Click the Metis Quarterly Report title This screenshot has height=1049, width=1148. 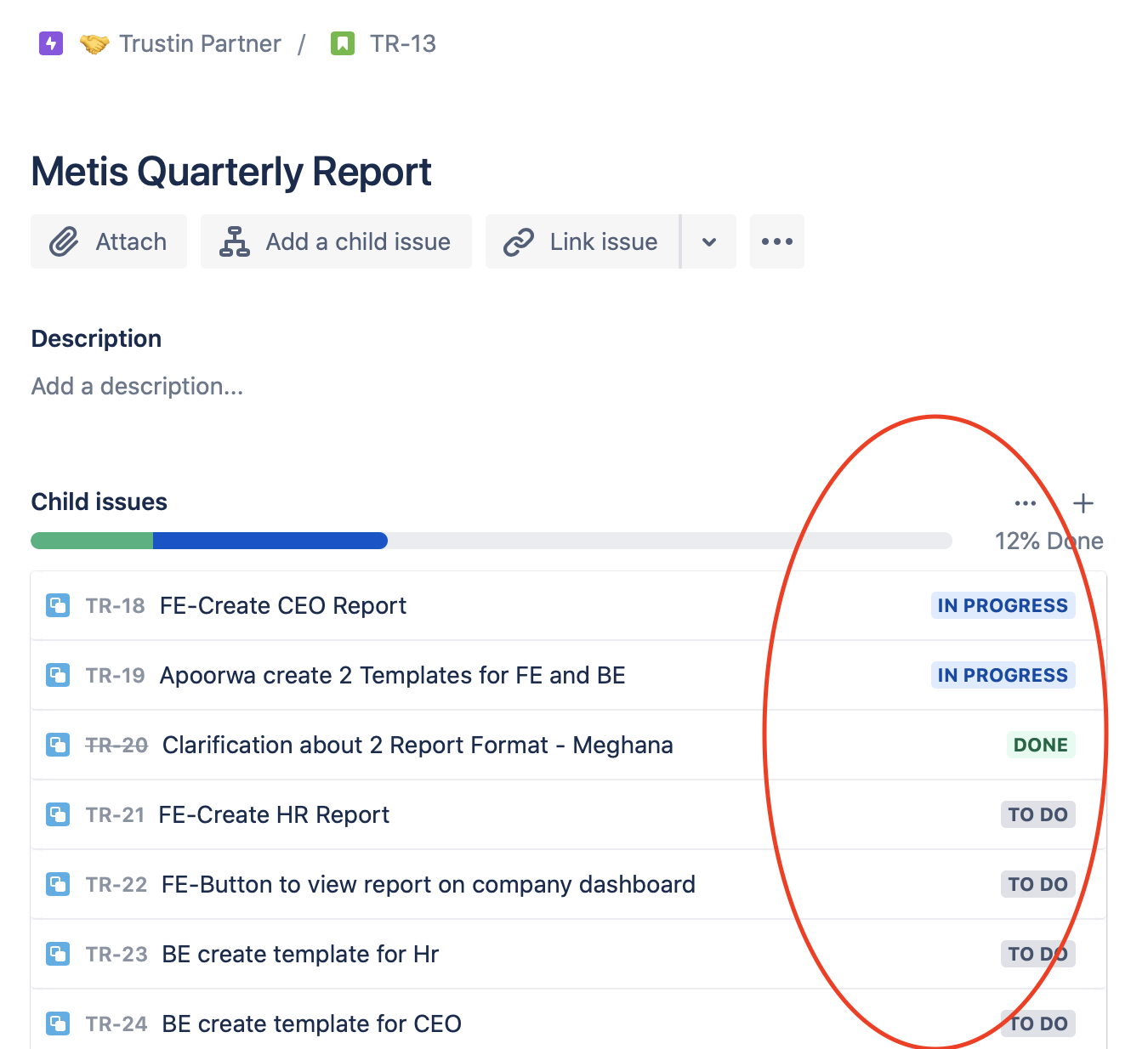(231, 172)
